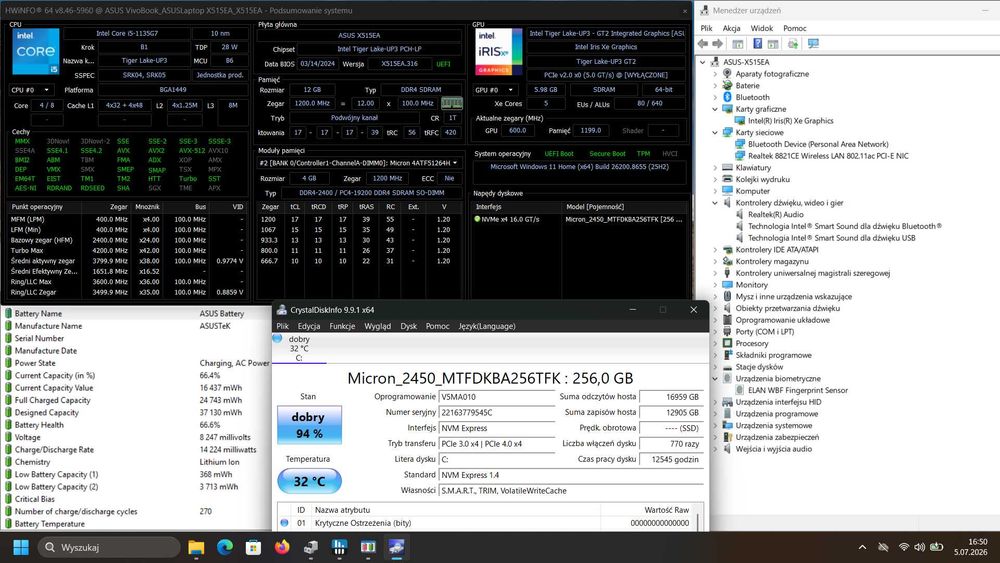Open Funkcje menu in CrystalDiskInfo

(x=342, y=326)
